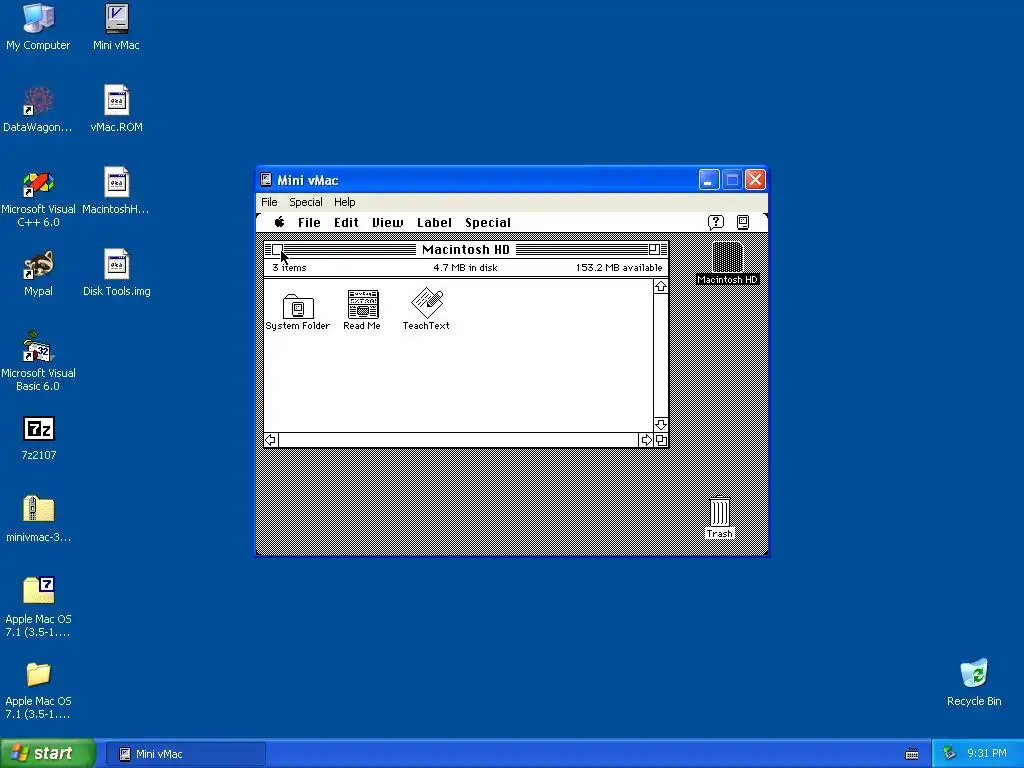
Task: Close the Mini vMac window
Action: tap(756, 180)
